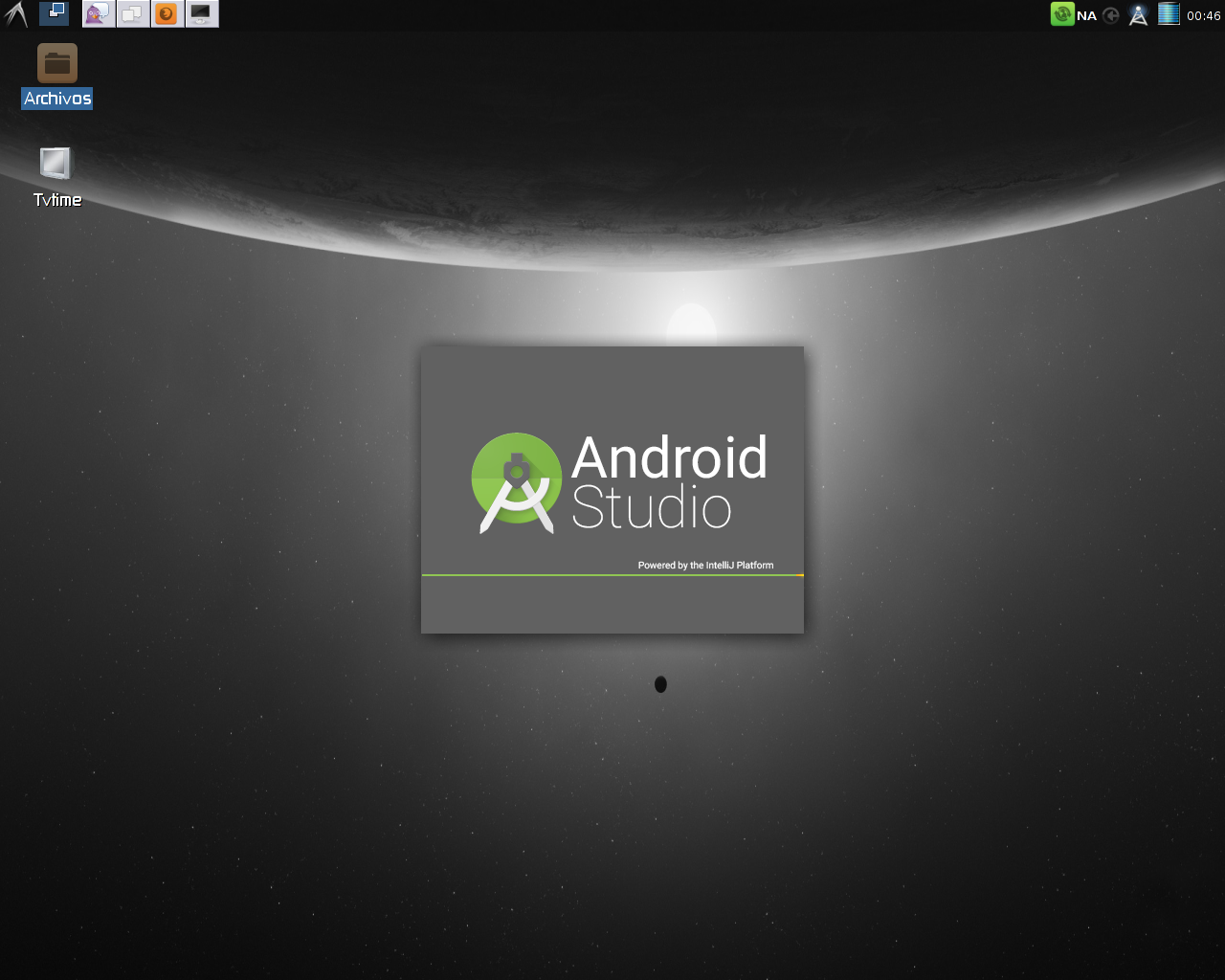Open the wireless network tower icon

(x=1138, y=15)
